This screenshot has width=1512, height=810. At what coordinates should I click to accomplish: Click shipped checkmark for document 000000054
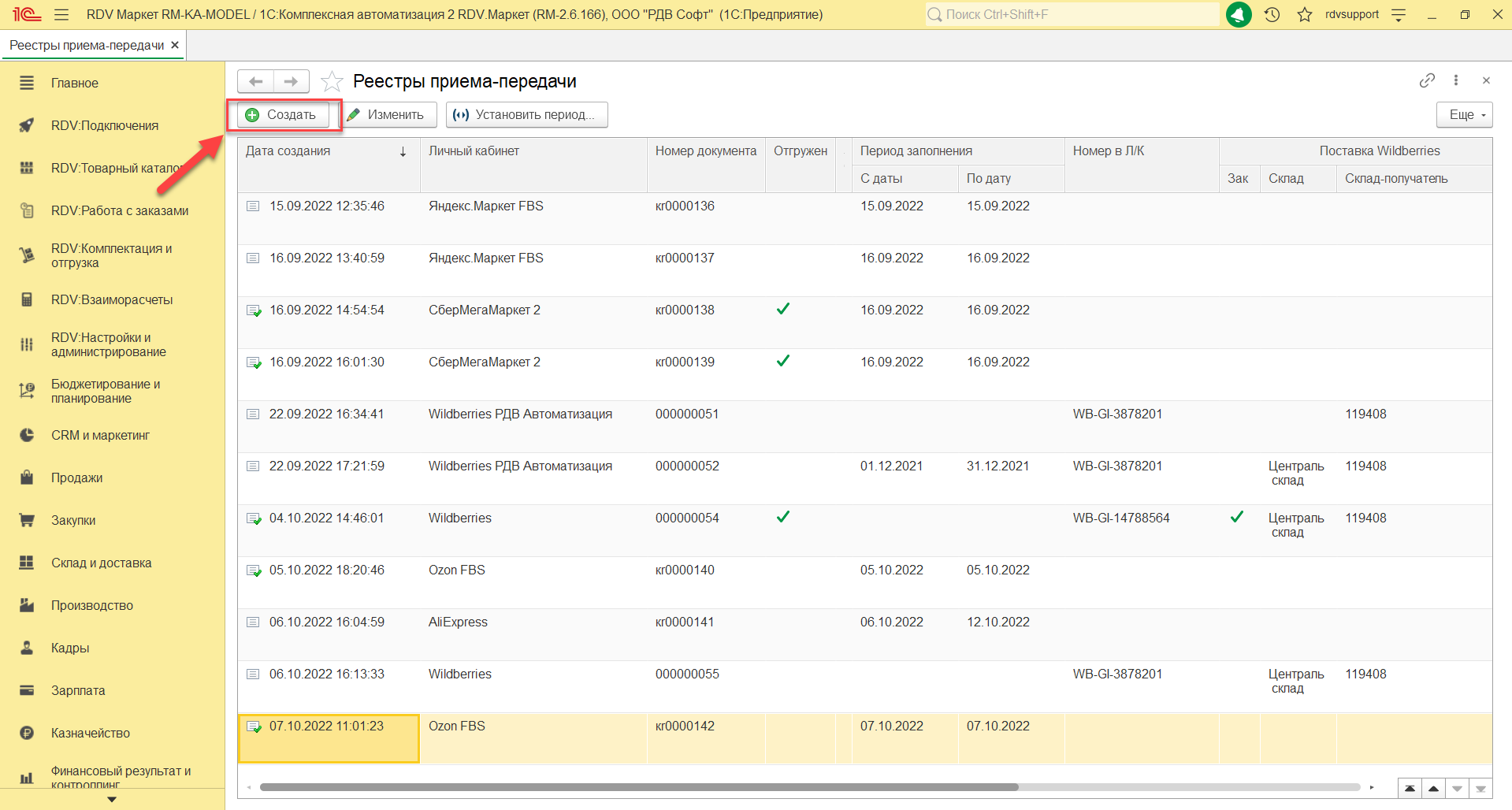pyautogui.click(x=782, y=518)
